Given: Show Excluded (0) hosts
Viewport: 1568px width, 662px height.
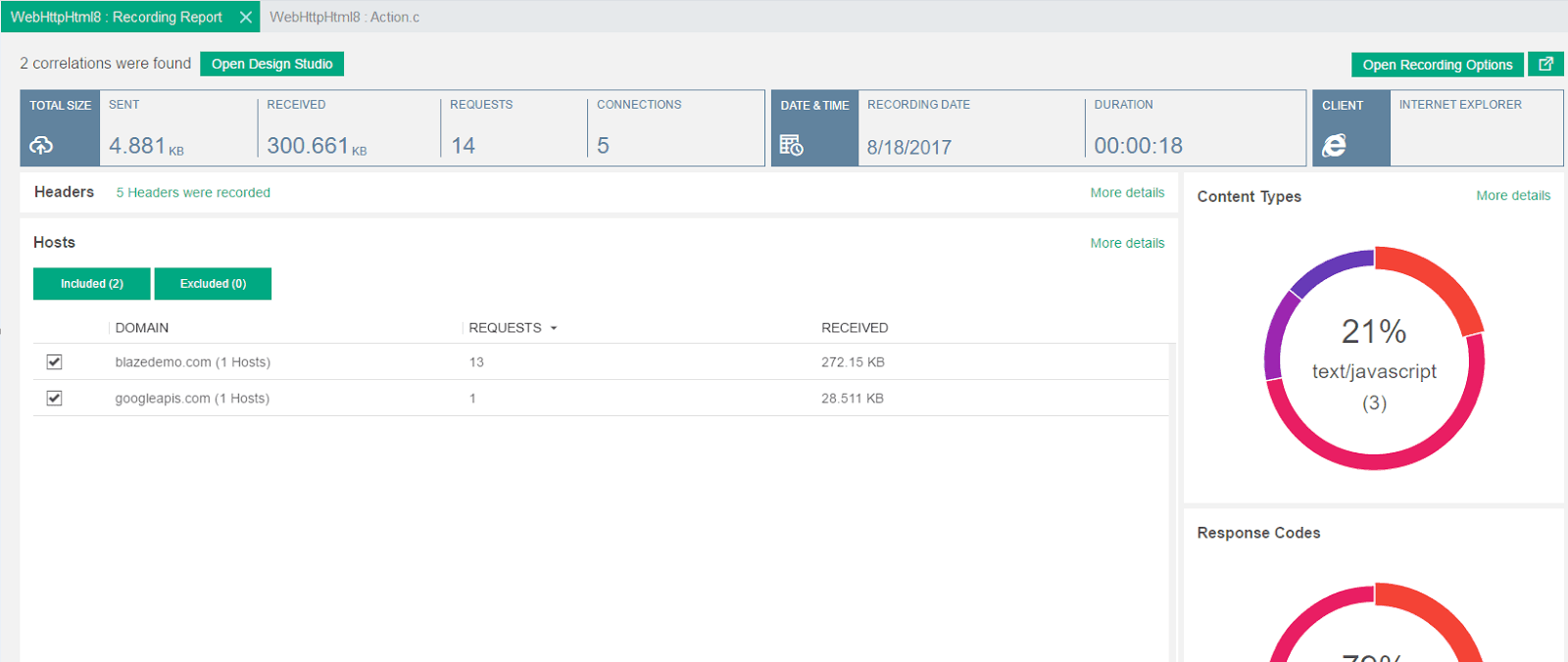Looking at the screenshot, I should (x=213, y=284).
